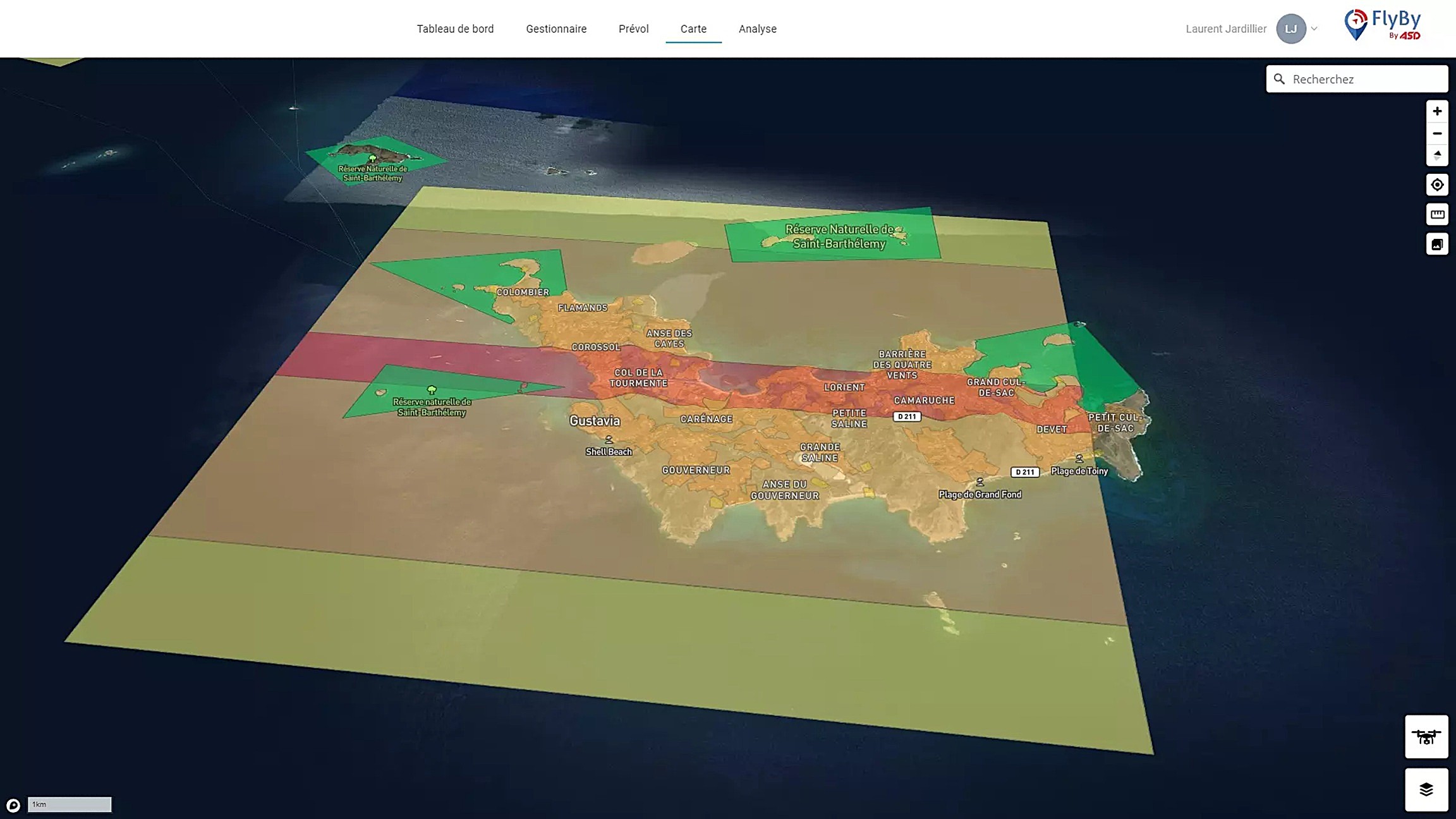The height and width of the screenshot is (819, 1456).
Task: Open the Tableau de bord tab
Action: click(x=455, y=29)
